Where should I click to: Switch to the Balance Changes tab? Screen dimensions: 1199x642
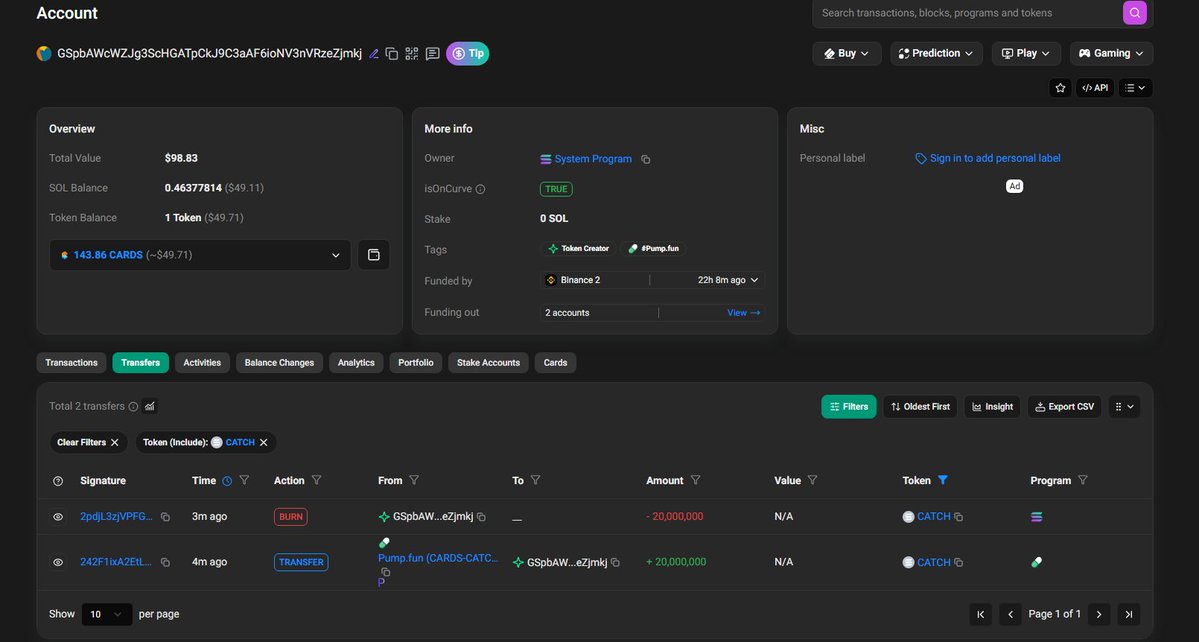tap(279, 362)
